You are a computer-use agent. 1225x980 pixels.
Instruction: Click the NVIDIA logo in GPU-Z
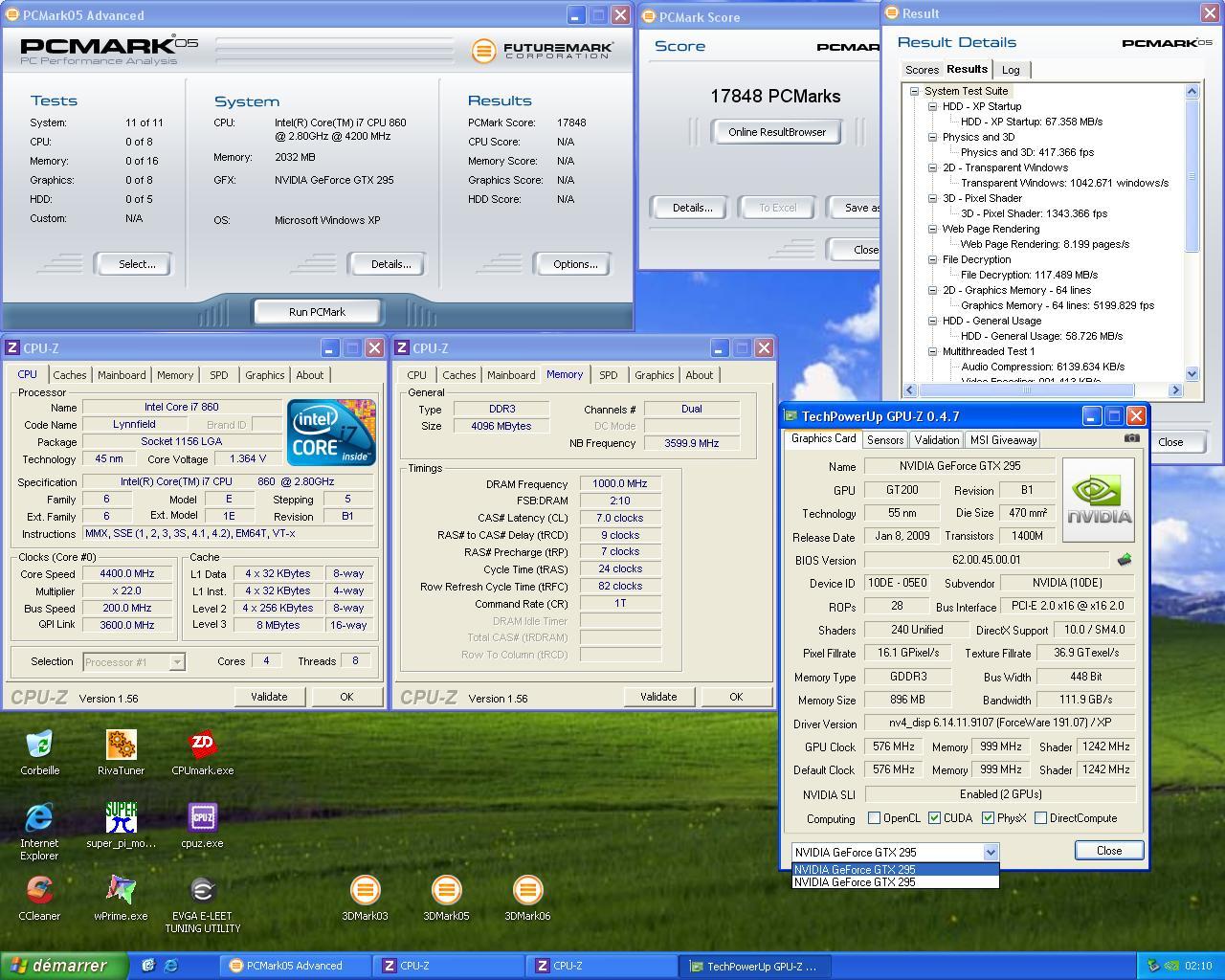(1099, 500)
